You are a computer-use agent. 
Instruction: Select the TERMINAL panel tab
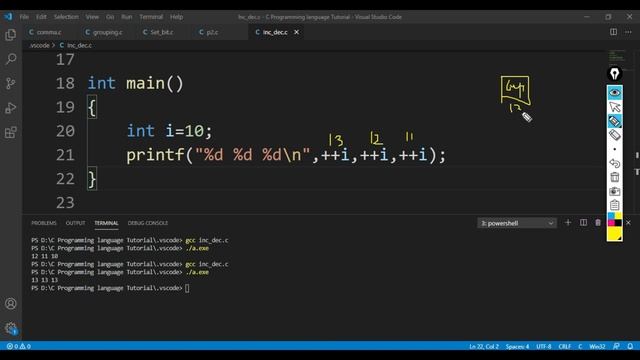[x=106, y=223]
